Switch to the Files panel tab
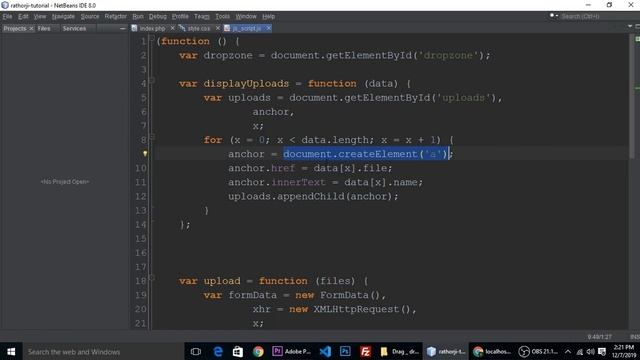Viewport: 640px width, 360px height. [44, 28]
